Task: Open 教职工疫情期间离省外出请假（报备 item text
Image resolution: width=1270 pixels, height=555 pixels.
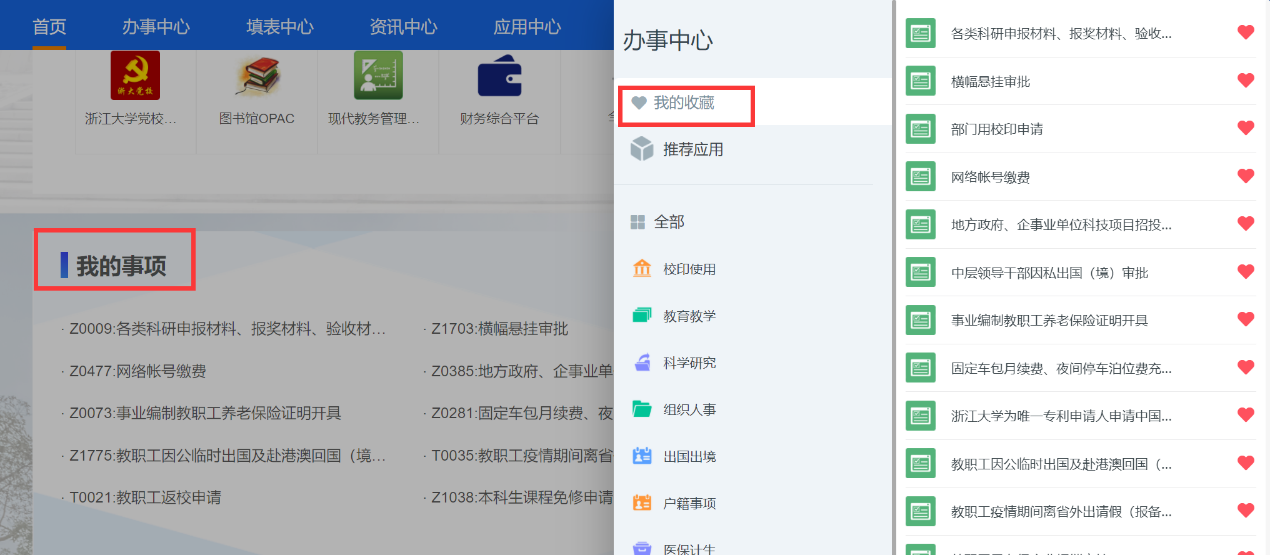Action: coord(1061,512)
